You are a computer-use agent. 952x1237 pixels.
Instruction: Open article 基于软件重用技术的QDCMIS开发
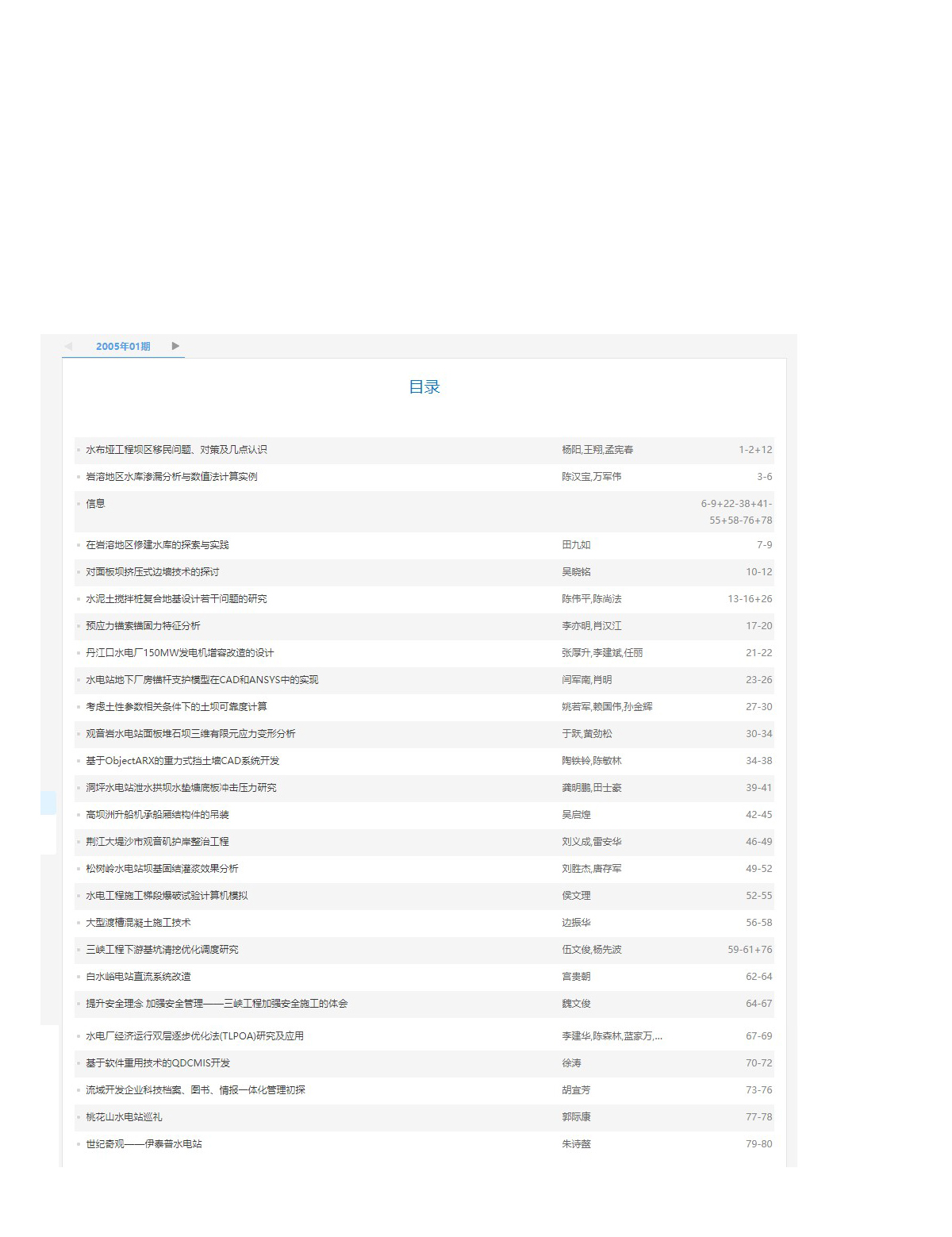(158, 1063)
